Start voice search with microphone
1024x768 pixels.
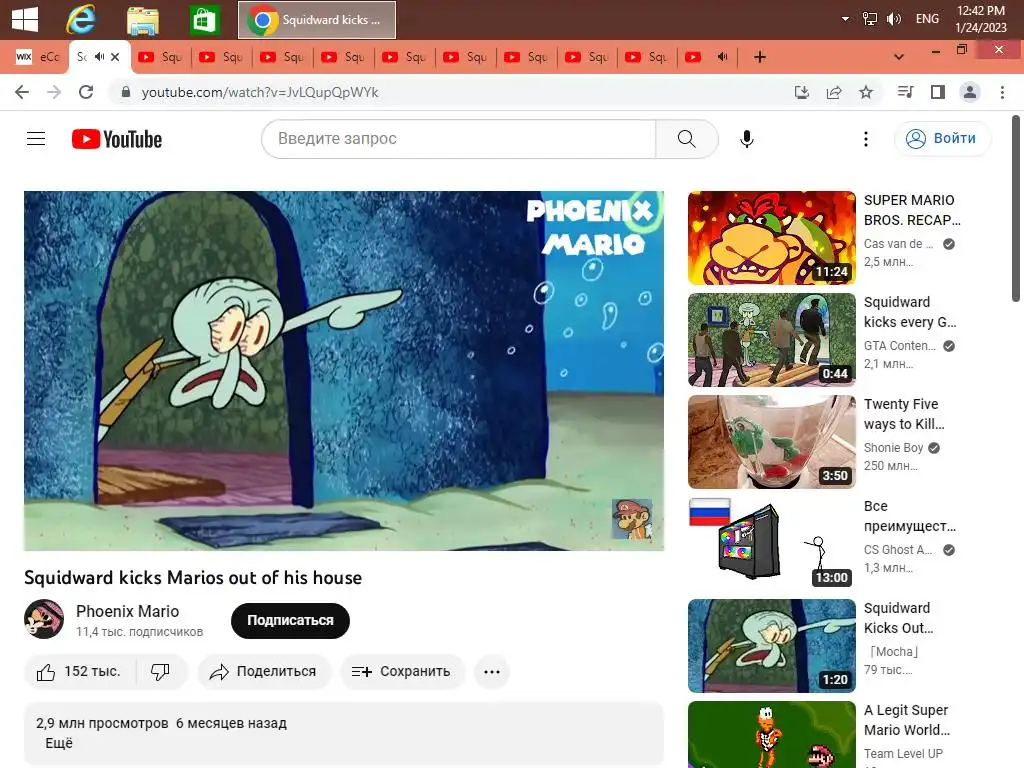pyautogui.click(x=746, y=138)
